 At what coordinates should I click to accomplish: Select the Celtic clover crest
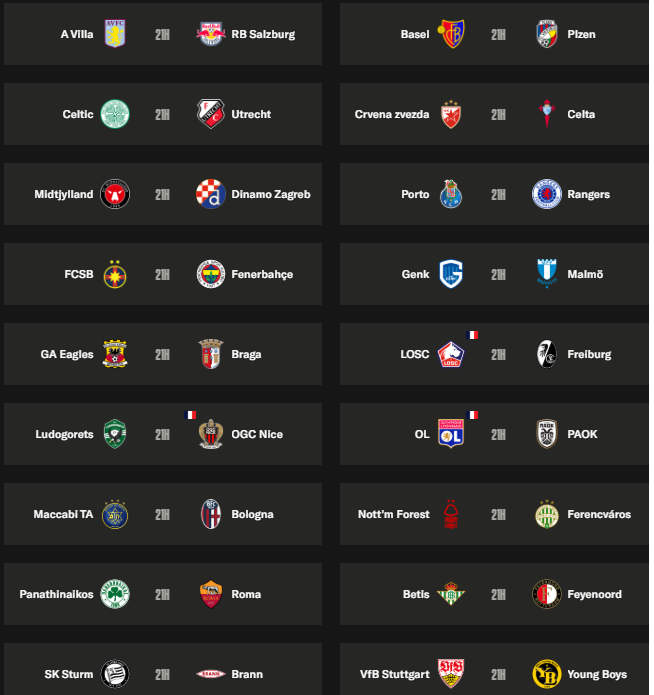point(116,114)
